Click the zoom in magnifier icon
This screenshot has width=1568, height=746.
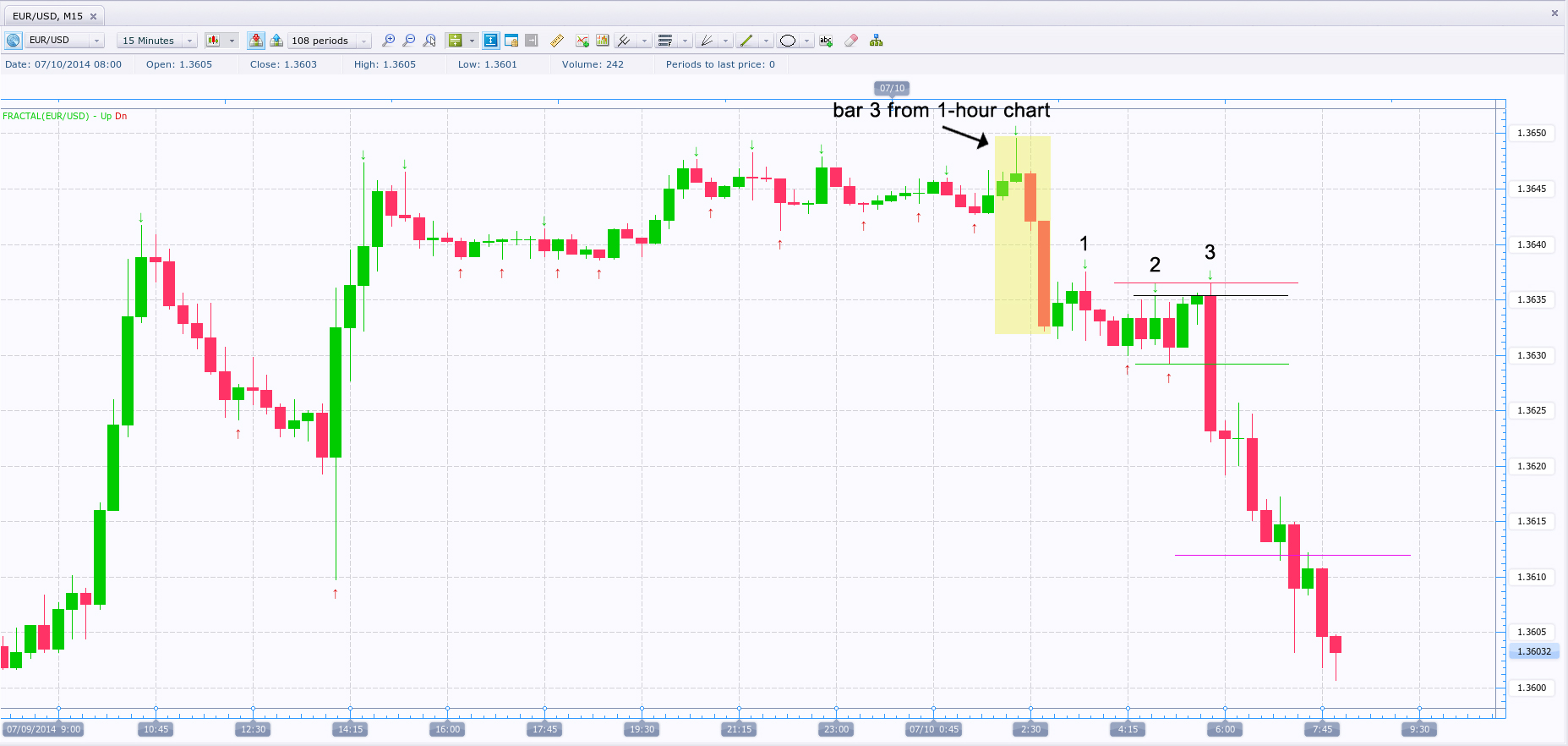click(388, 41)
